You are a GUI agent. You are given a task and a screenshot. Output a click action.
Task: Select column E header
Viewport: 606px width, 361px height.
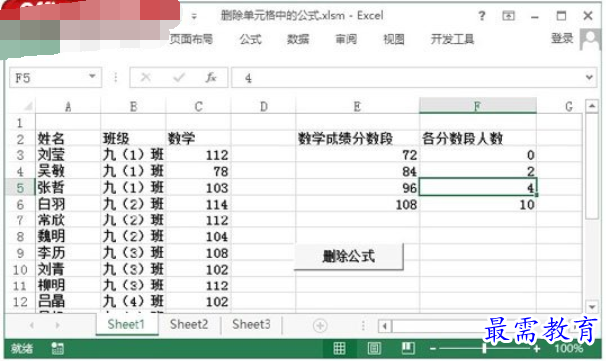[x=357, y=106]
